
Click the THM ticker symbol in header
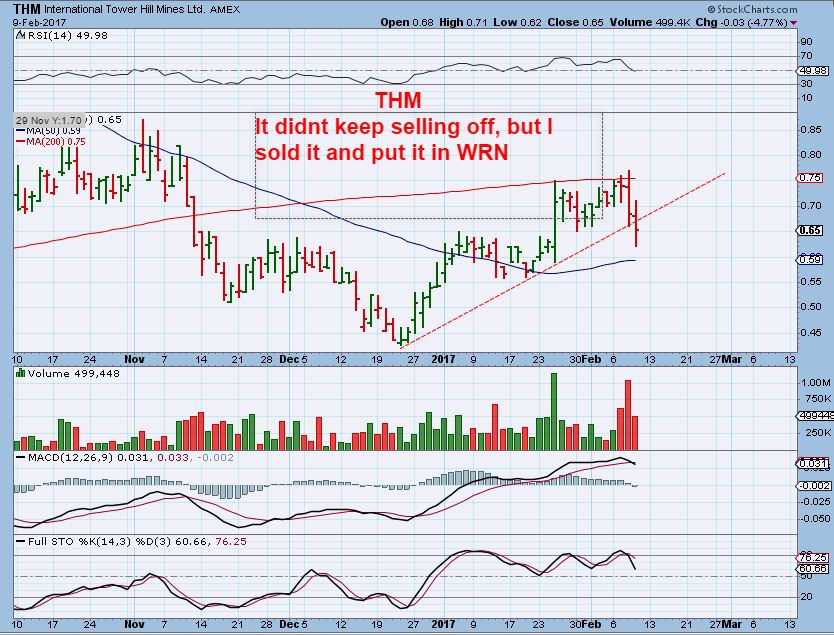click(27, 9)
